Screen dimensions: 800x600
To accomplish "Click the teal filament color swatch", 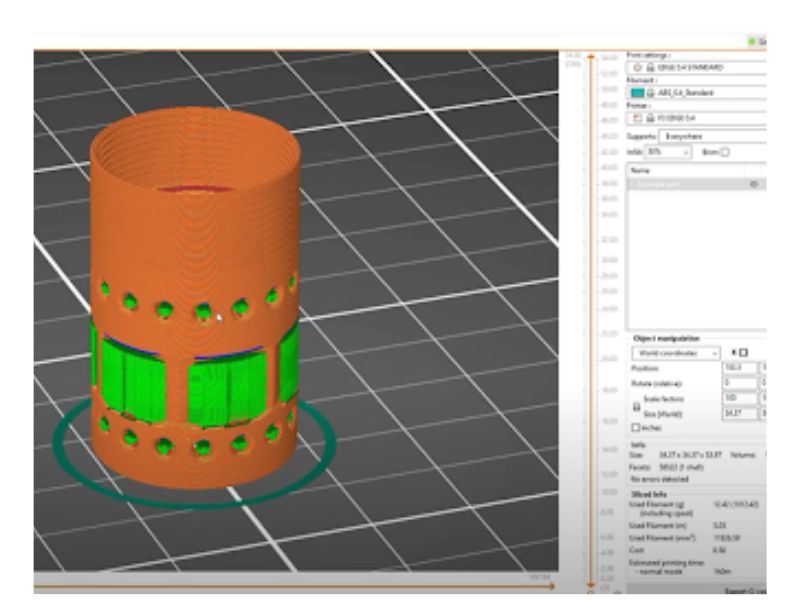I will pyautogui.click(x=636, y=93).
